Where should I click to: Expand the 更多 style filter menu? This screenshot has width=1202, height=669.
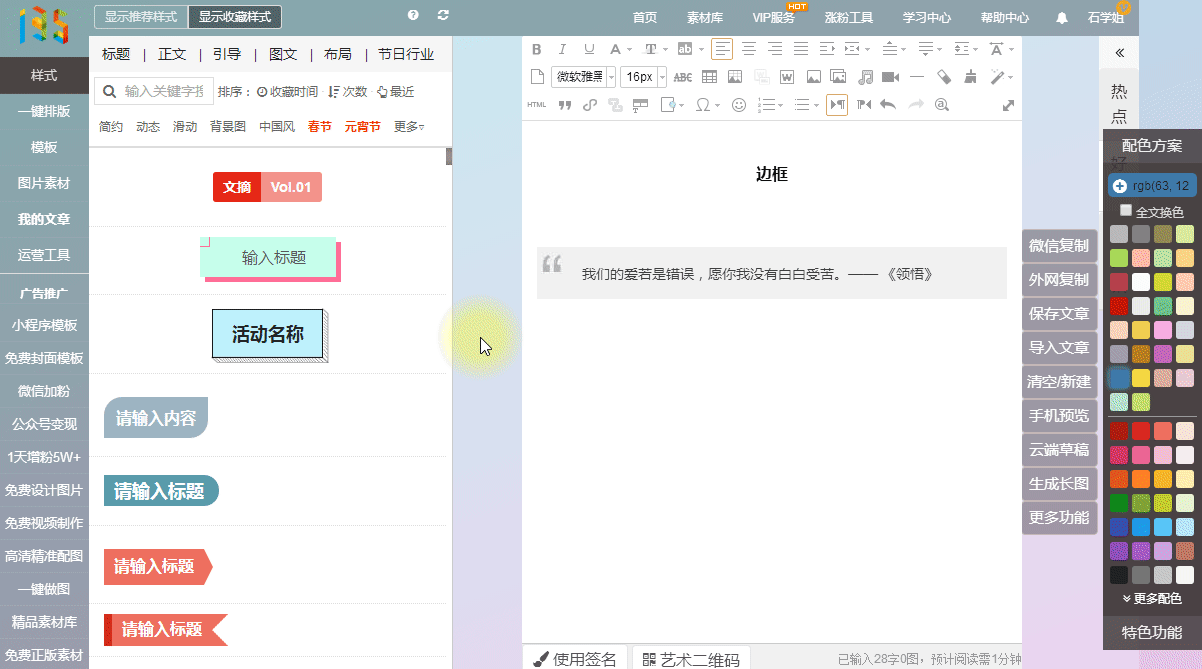(x=409, y=127)
